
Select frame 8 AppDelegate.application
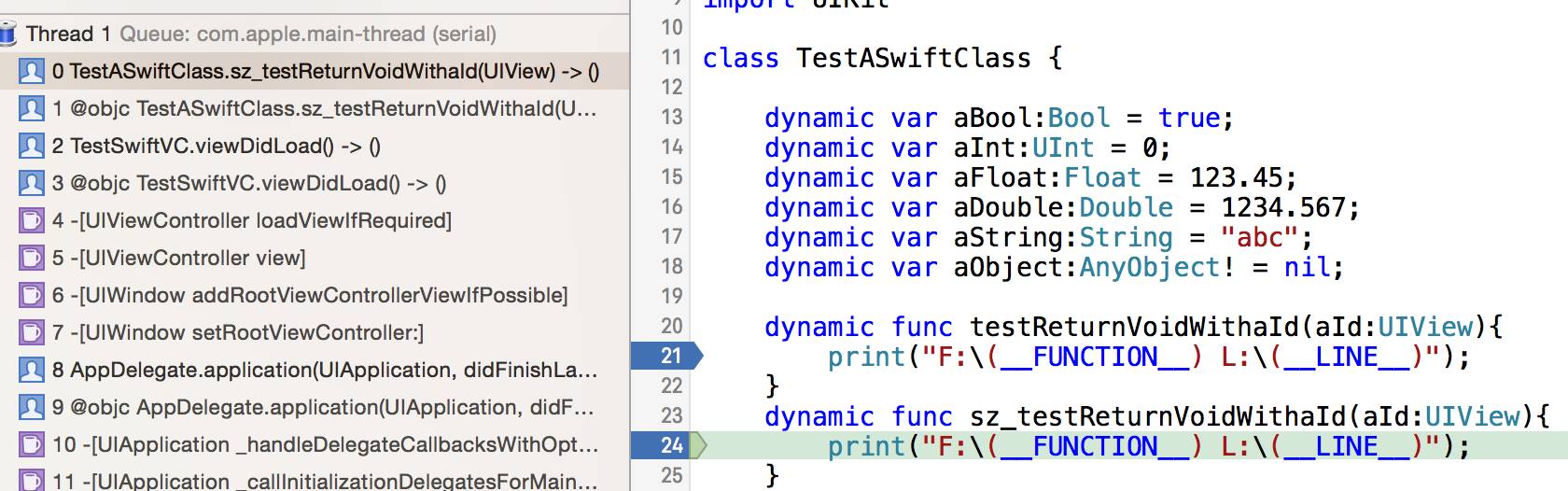click(x=315, y=370)
